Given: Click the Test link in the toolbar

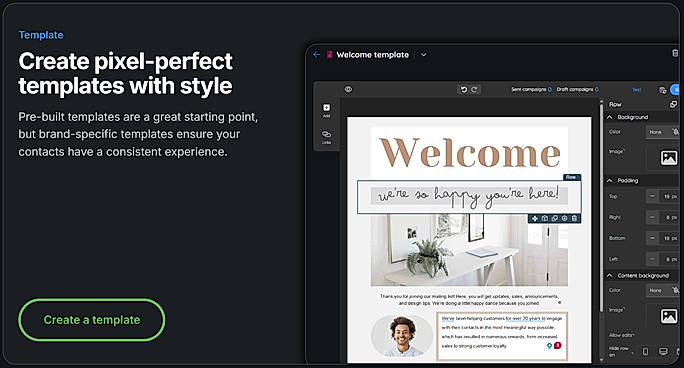Looking at the screenshot, I should (637, 90).
